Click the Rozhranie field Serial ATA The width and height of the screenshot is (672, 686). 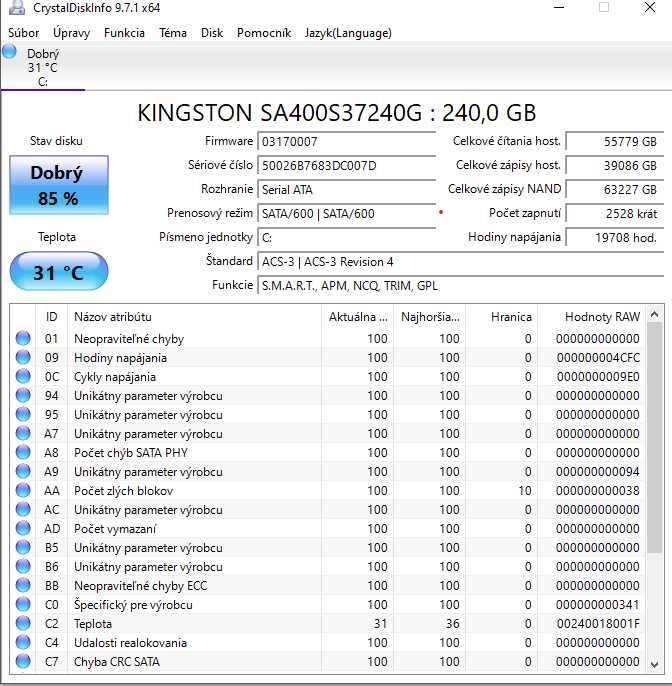[346, 189]
